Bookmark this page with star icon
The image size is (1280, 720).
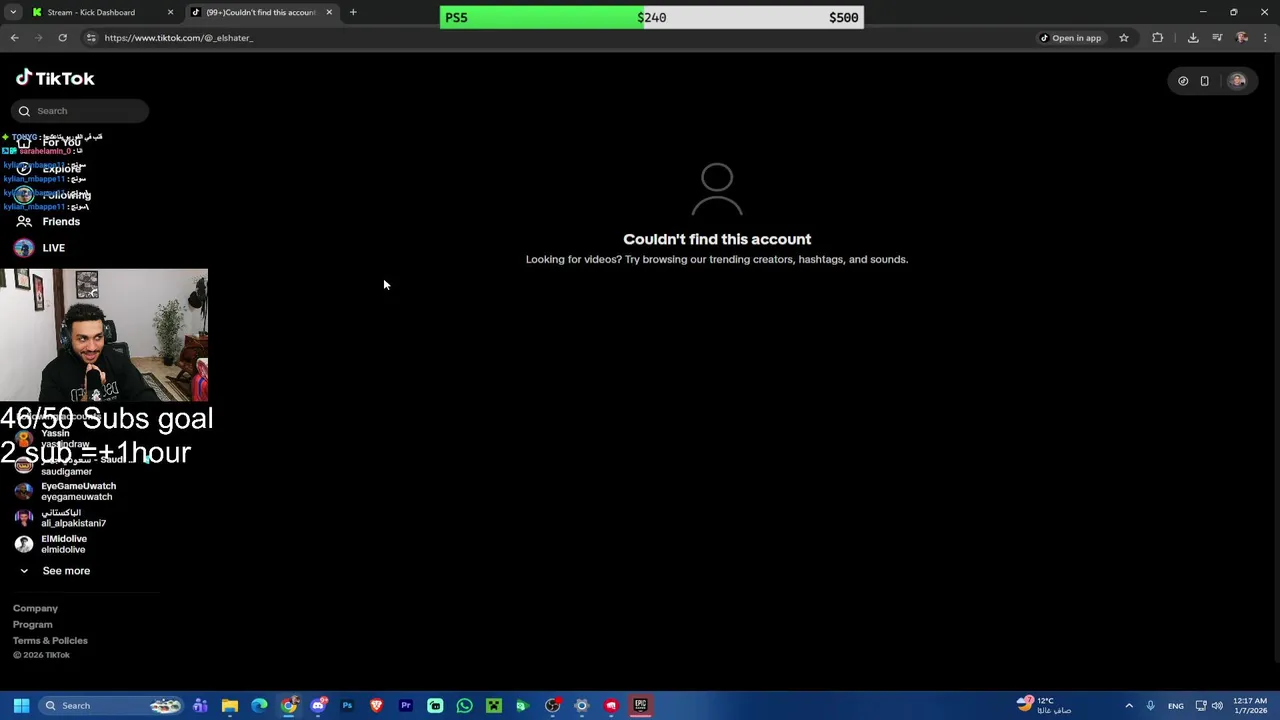pyautogui.click(x=1124, y=38)
